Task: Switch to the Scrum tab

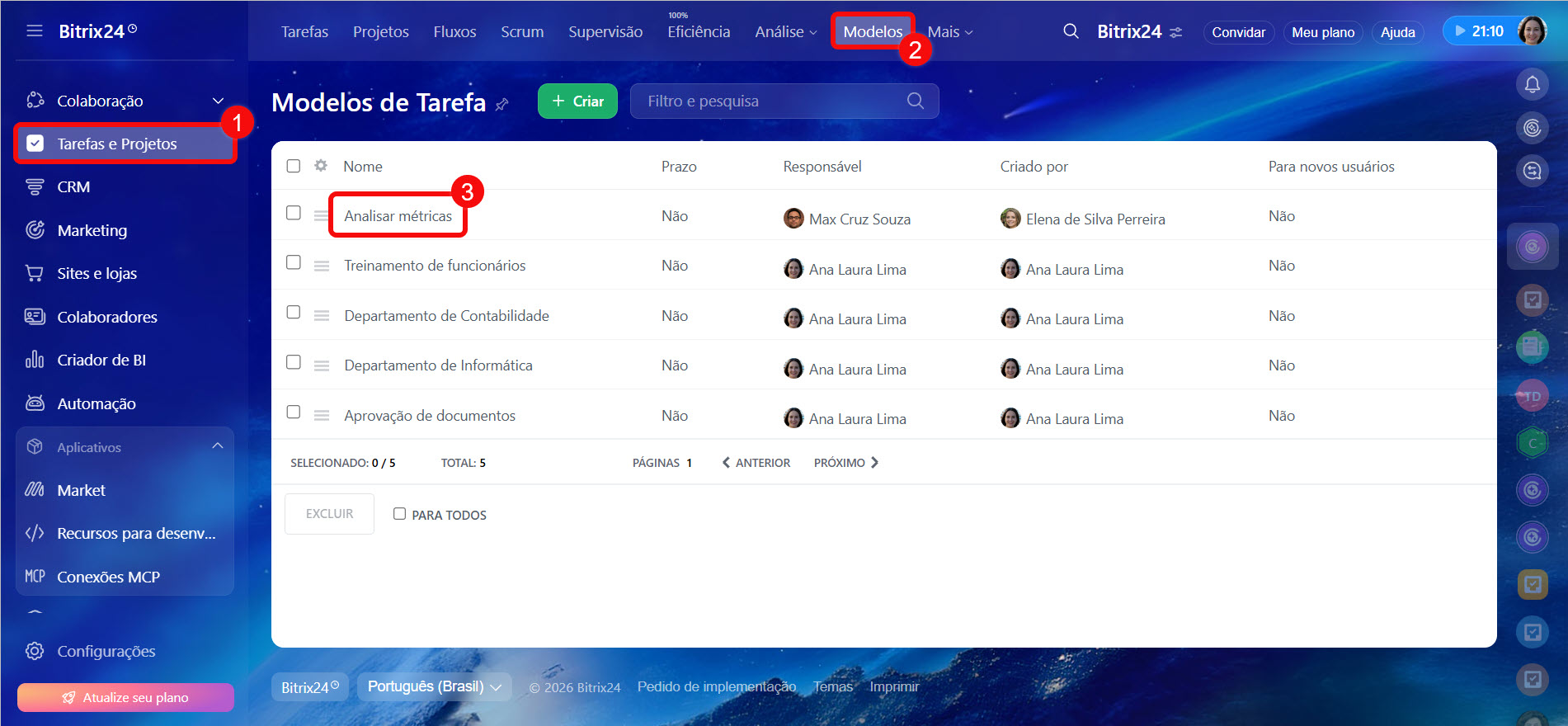Action: (x=522, y=31)
